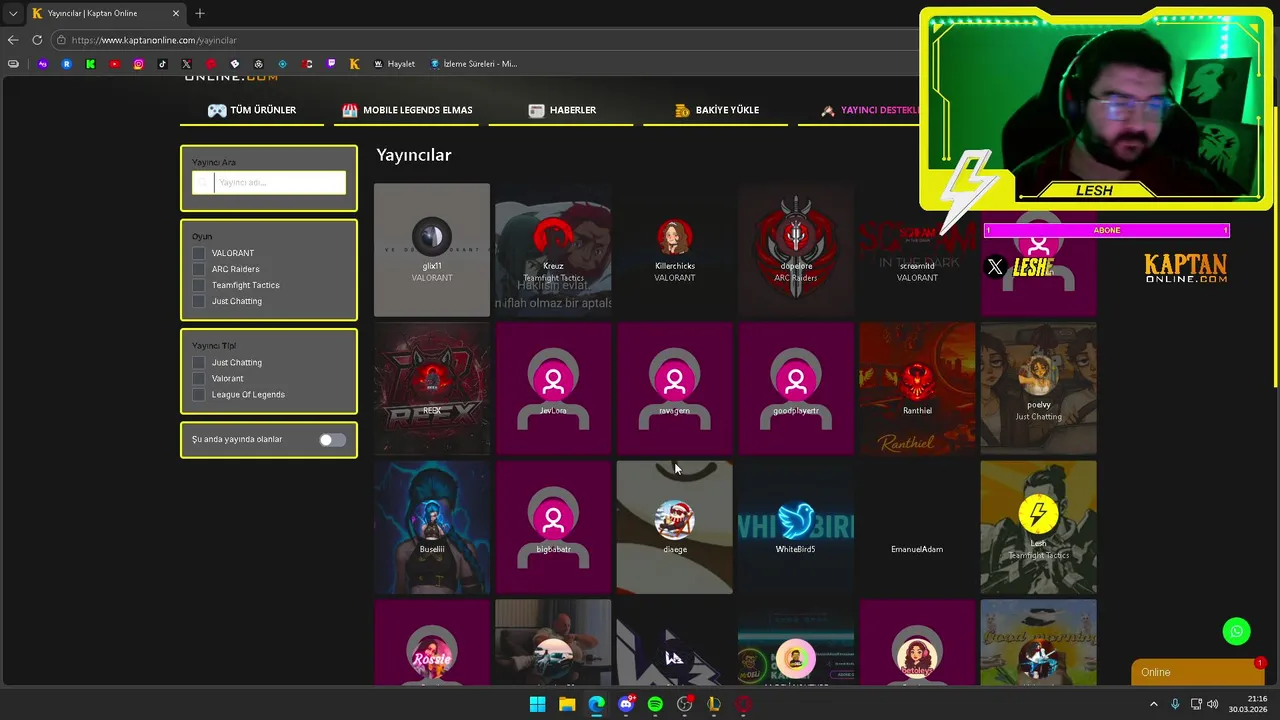Show hidden system tray icons chevron

point(1154,704)
